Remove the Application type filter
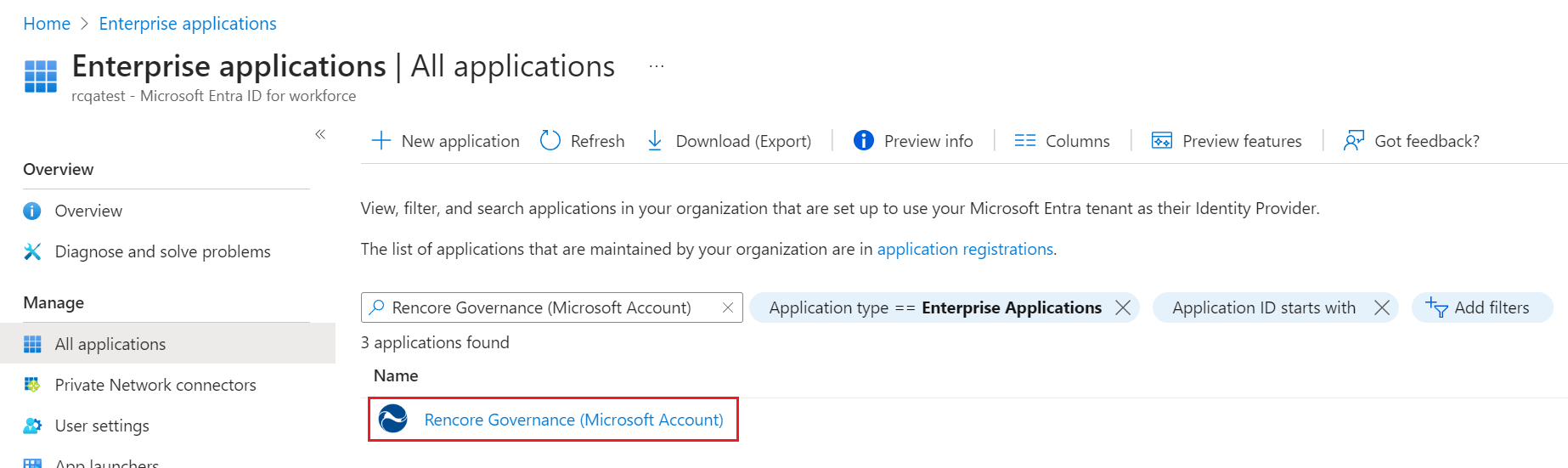 coord(1123,307)
